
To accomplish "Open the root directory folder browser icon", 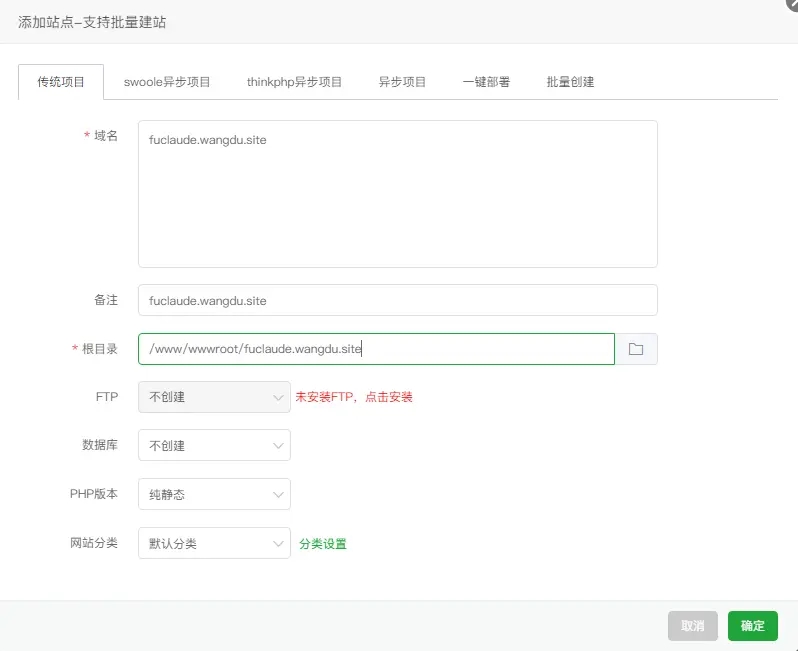I will pos(636,349).
